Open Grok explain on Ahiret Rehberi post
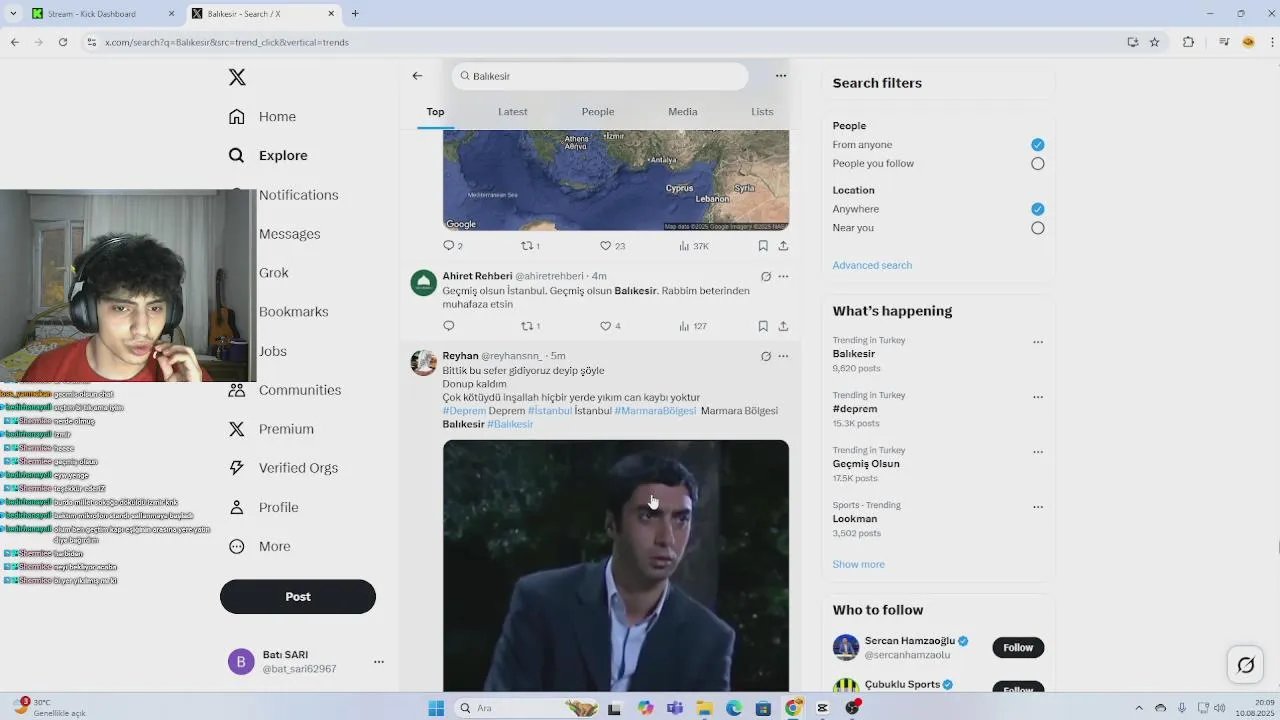 (766, 276)
